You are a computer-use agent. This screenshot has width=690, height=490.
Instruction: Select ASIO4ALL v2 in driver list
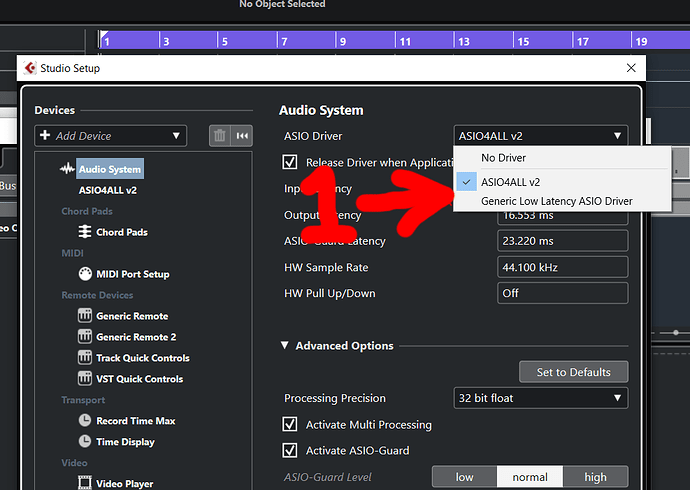pos(562,182)
